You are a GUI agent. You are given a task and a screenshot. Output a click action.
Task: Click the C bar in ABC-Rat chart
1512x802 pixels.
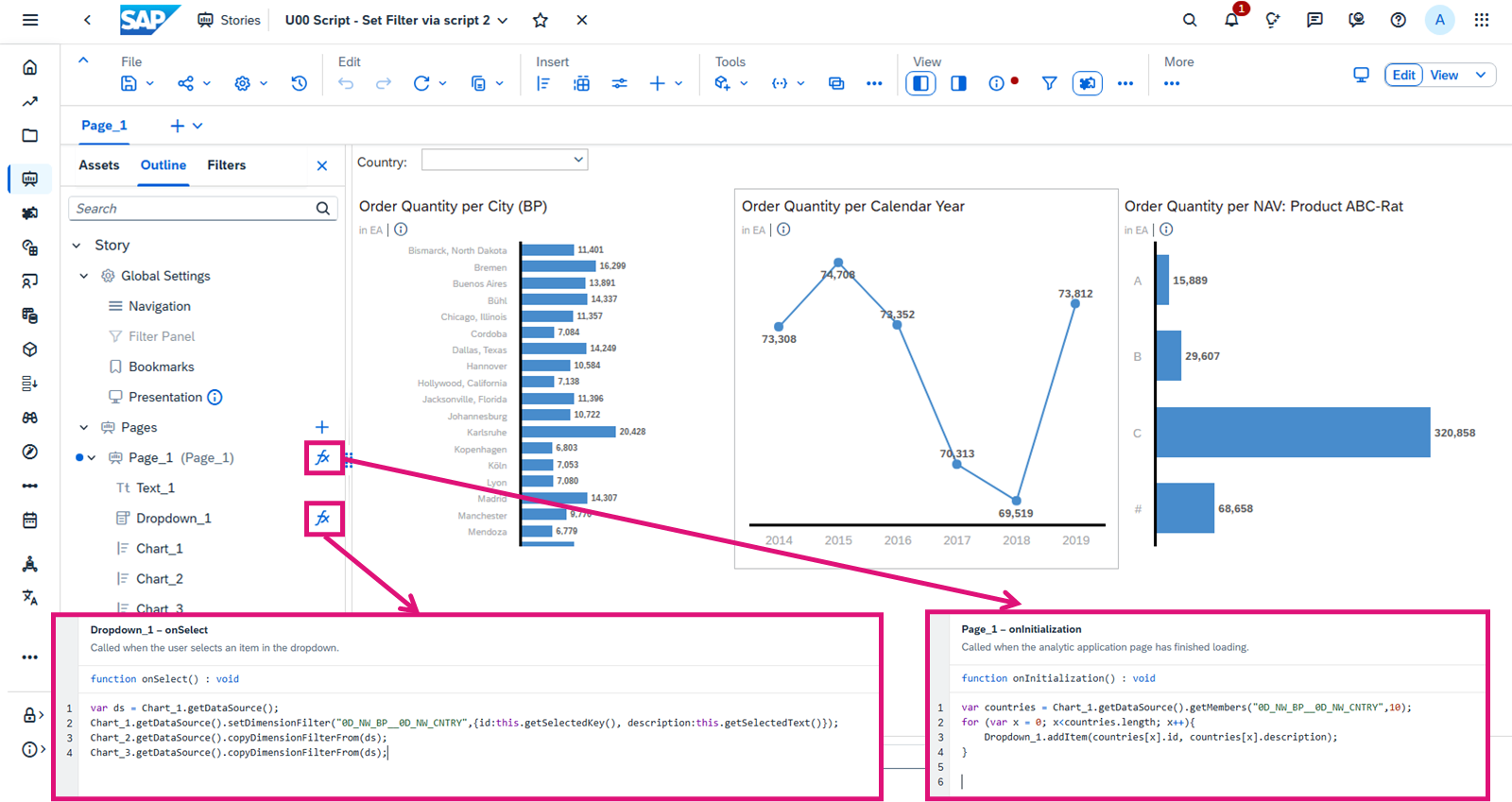coord(1293,433)
